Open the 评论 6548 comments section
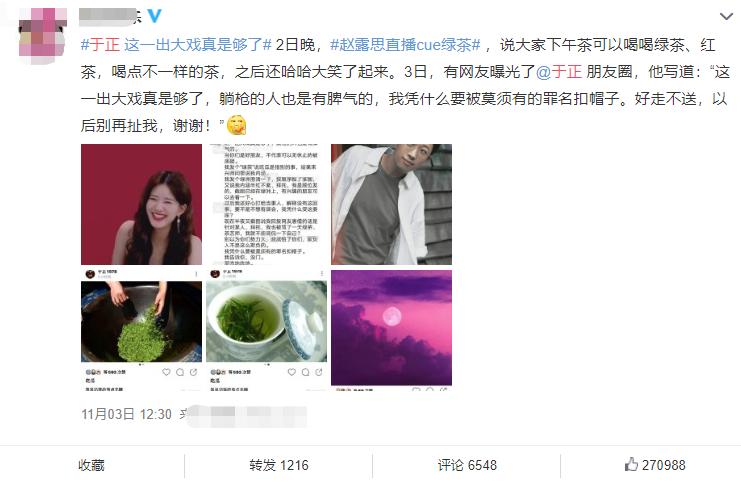This screenshot has width=741, height=486. (x=467, y=465)
